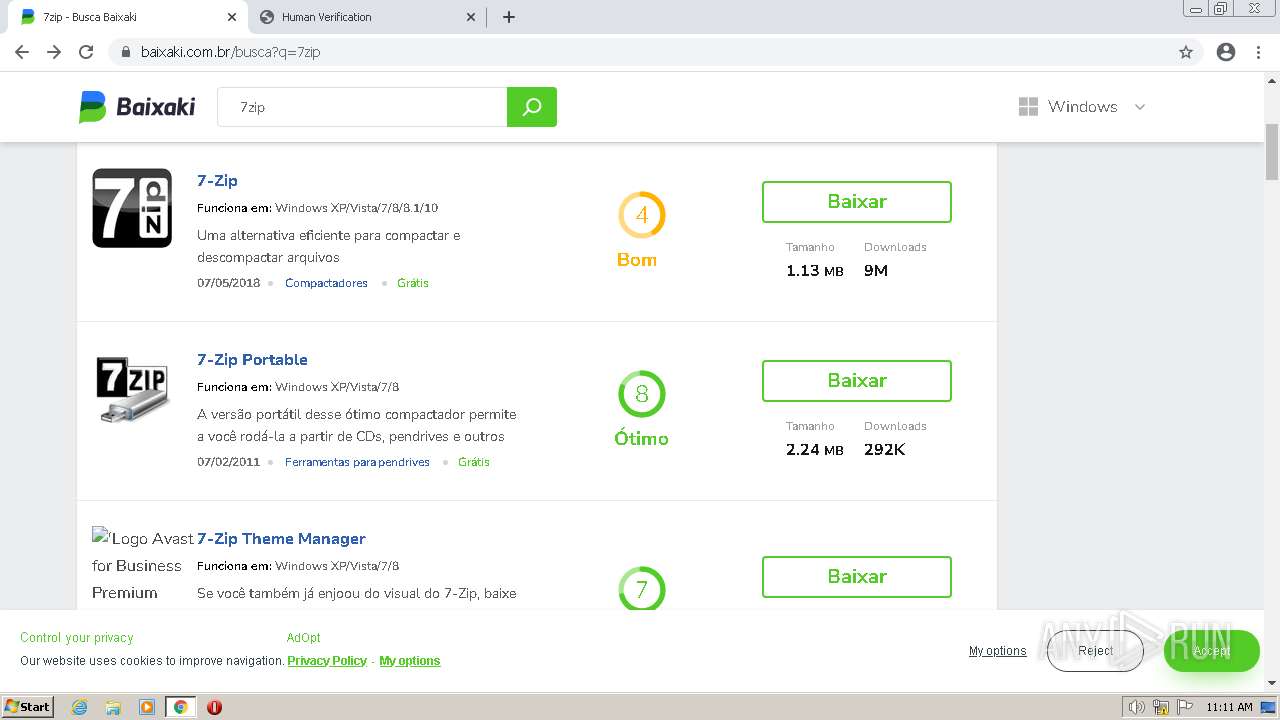Click the 2.24 MB file size

click(815, 450)
